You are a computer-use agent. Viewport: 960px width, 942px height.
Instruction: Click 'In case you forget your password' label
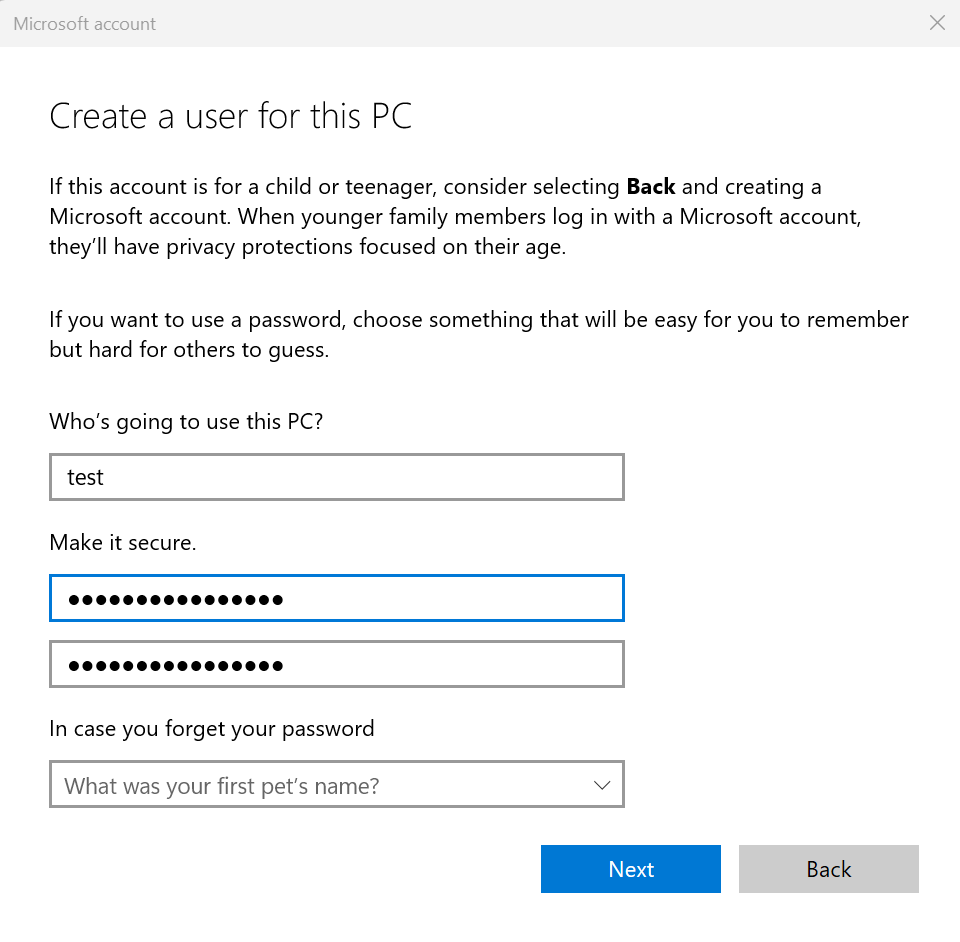click(212, 729)
